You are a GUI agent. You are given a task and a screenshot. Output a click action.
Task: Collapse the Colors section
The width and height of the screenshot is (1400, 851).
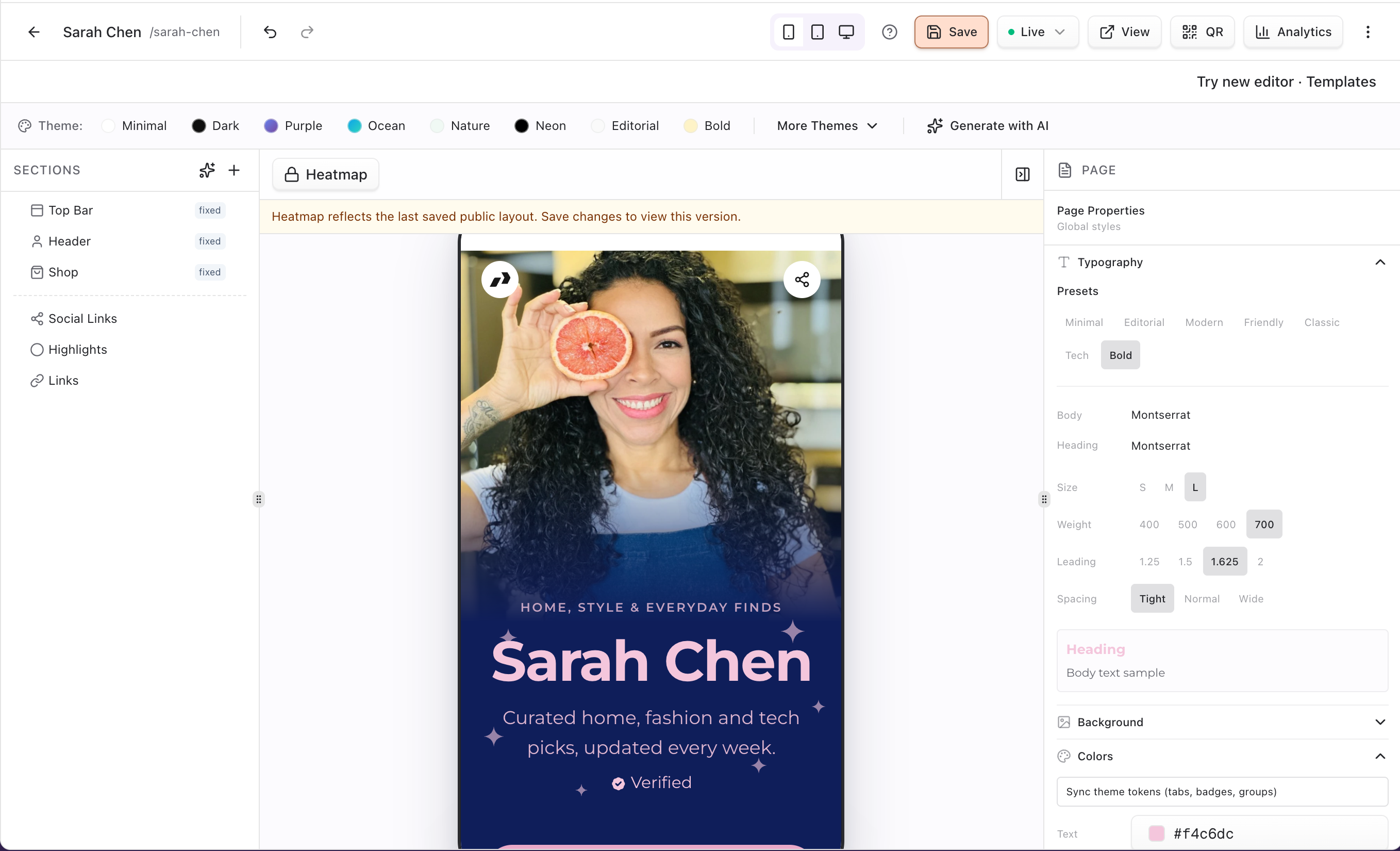tap(1221, 756)
